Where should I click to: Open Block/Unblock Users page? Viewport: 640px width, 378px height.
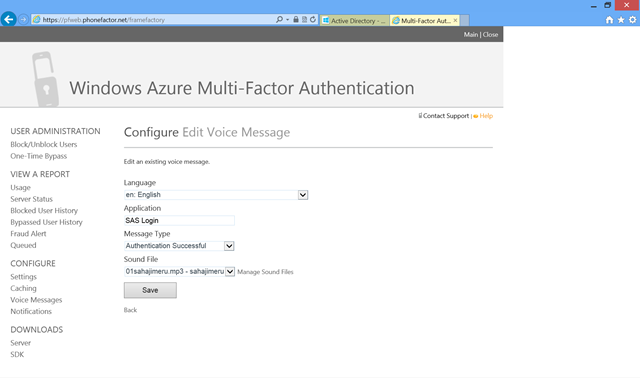pos(44,145)
